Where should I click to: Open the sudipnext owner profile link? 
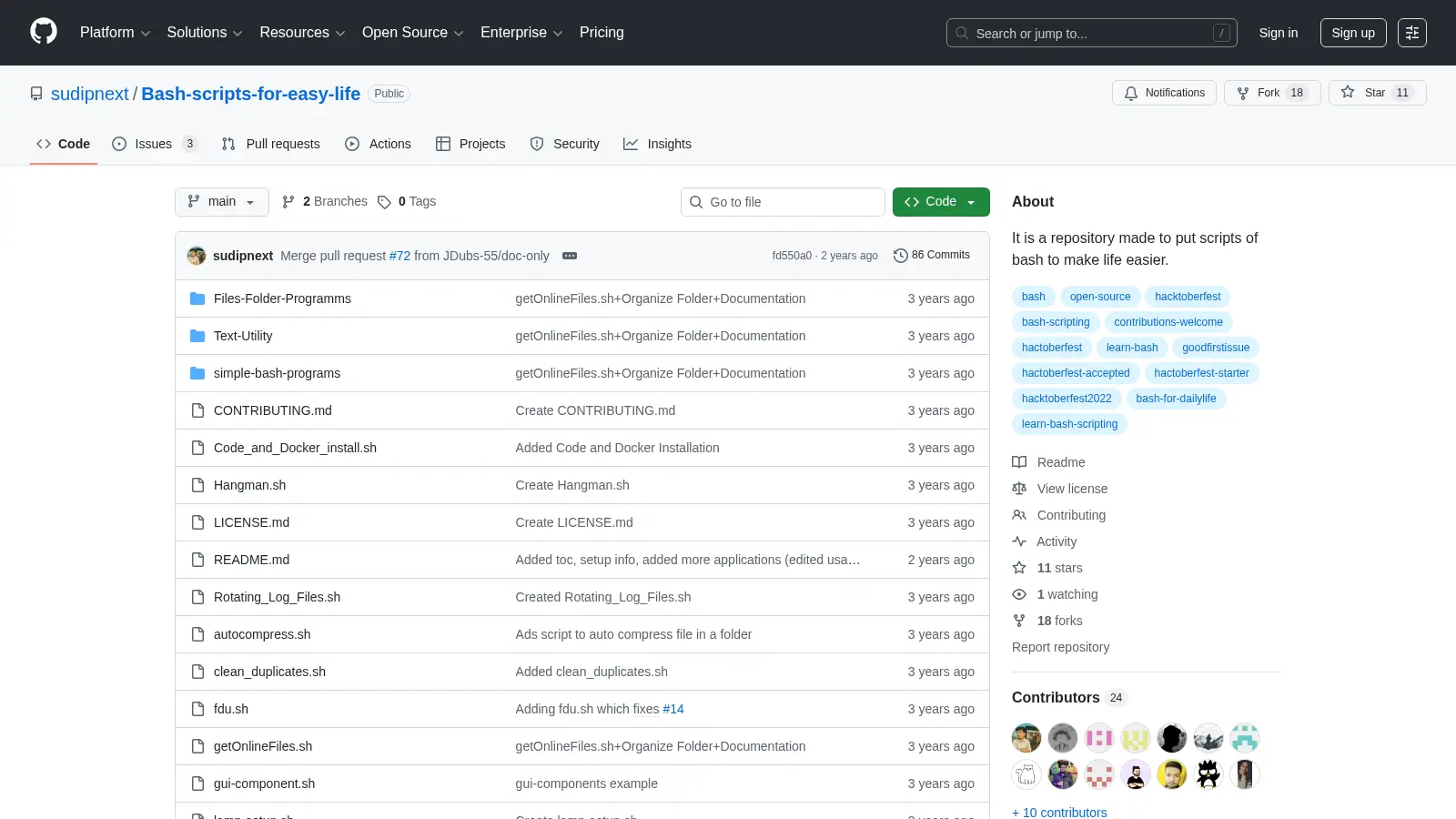coord(90,94)
